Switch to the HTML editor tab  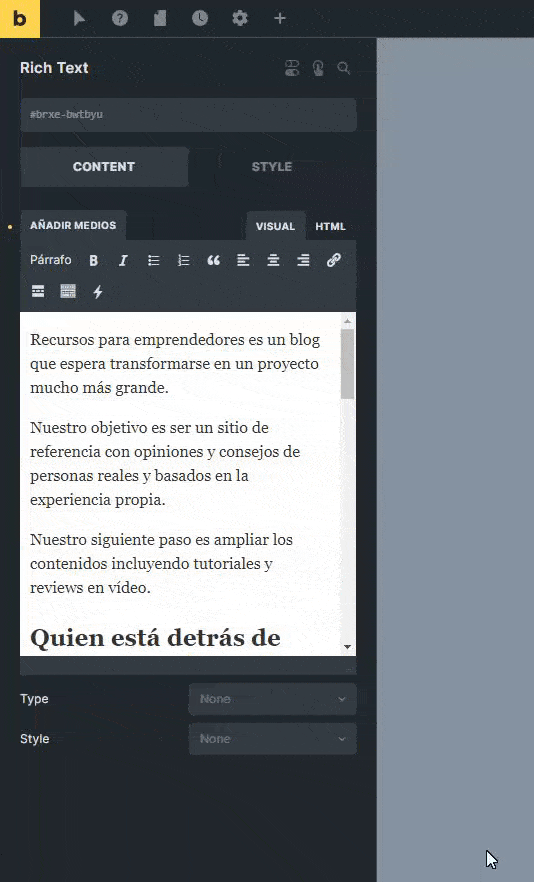[x=330, y=226]
